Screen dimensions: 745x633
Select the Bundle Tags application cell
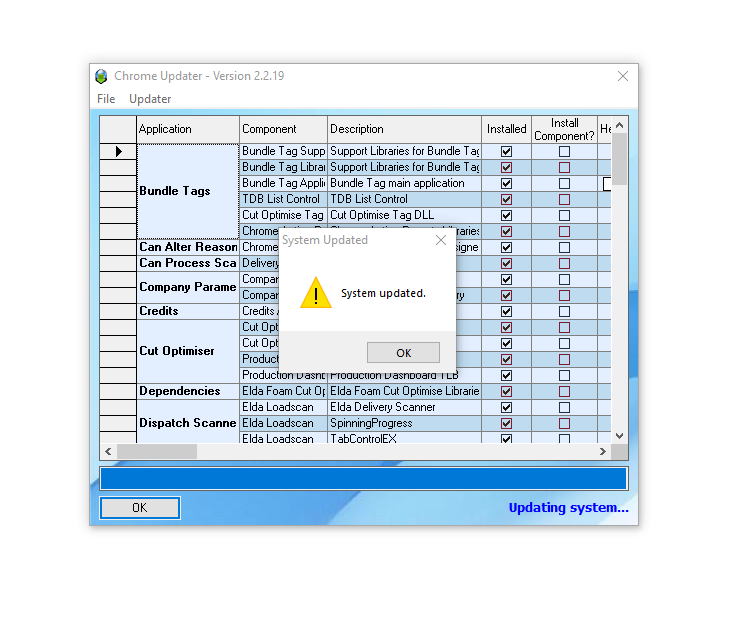pos(187,191)
